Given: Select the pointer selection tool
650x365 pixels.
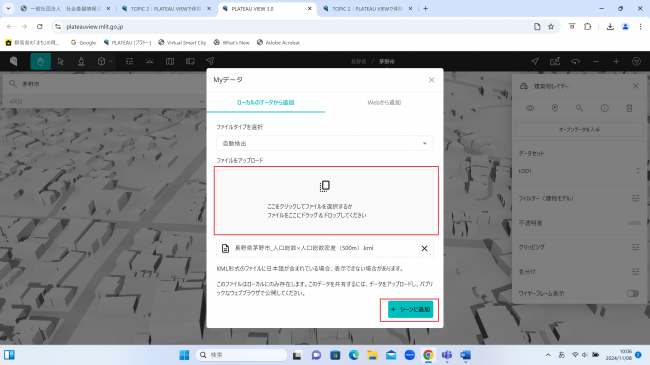Looking at the screenshot, I should (x=61, y=61).
